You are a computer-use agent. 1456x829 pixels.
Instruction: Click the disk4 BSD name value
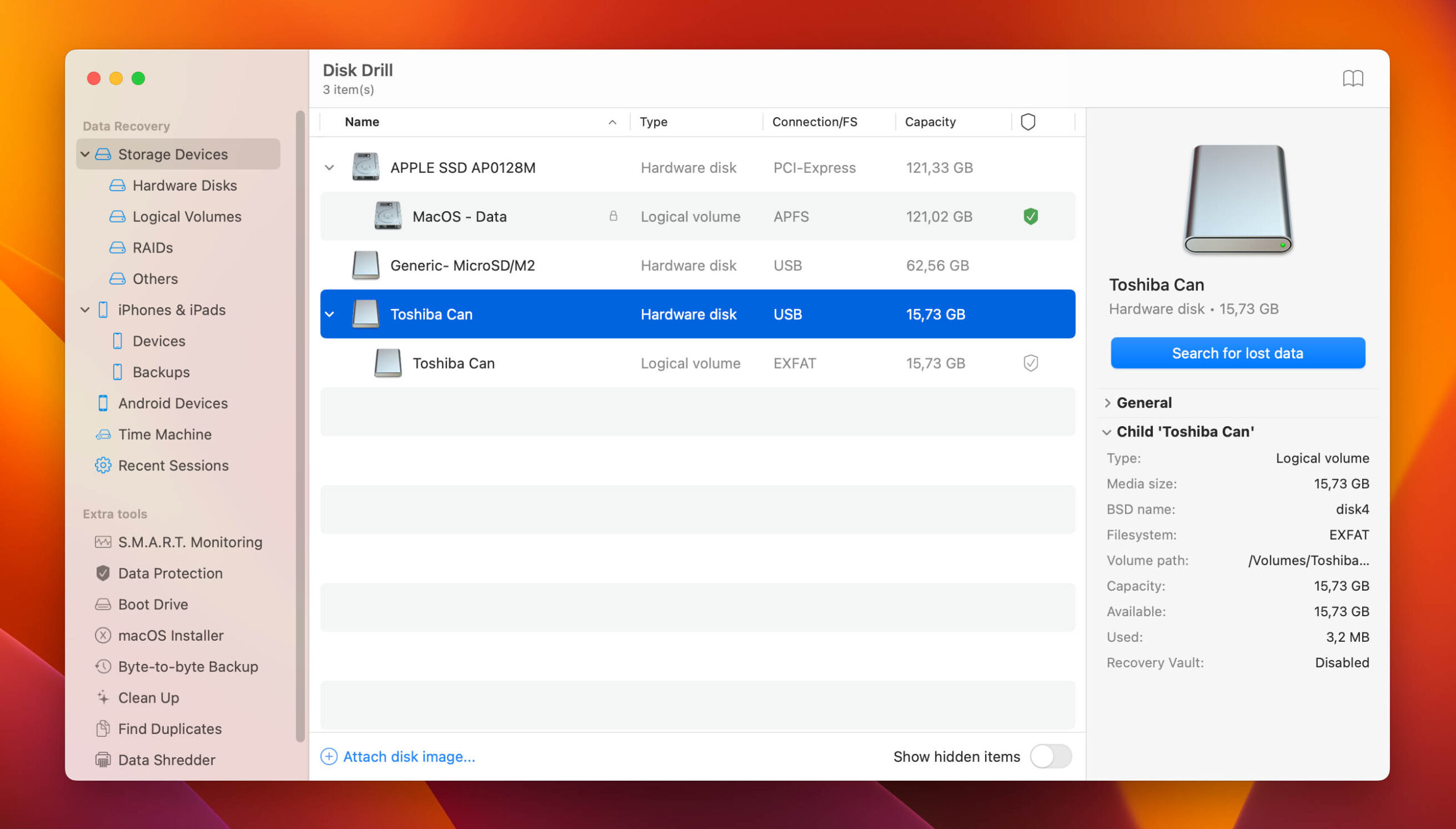[1352, 510]
